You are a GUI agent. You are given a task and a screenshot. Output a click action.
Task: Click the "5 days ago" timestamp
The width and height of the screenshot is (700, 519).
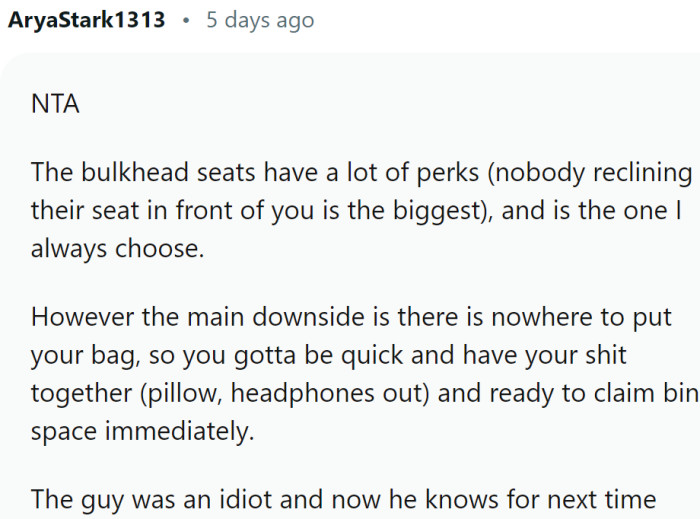pyautogui.click(x=260, y=20)
